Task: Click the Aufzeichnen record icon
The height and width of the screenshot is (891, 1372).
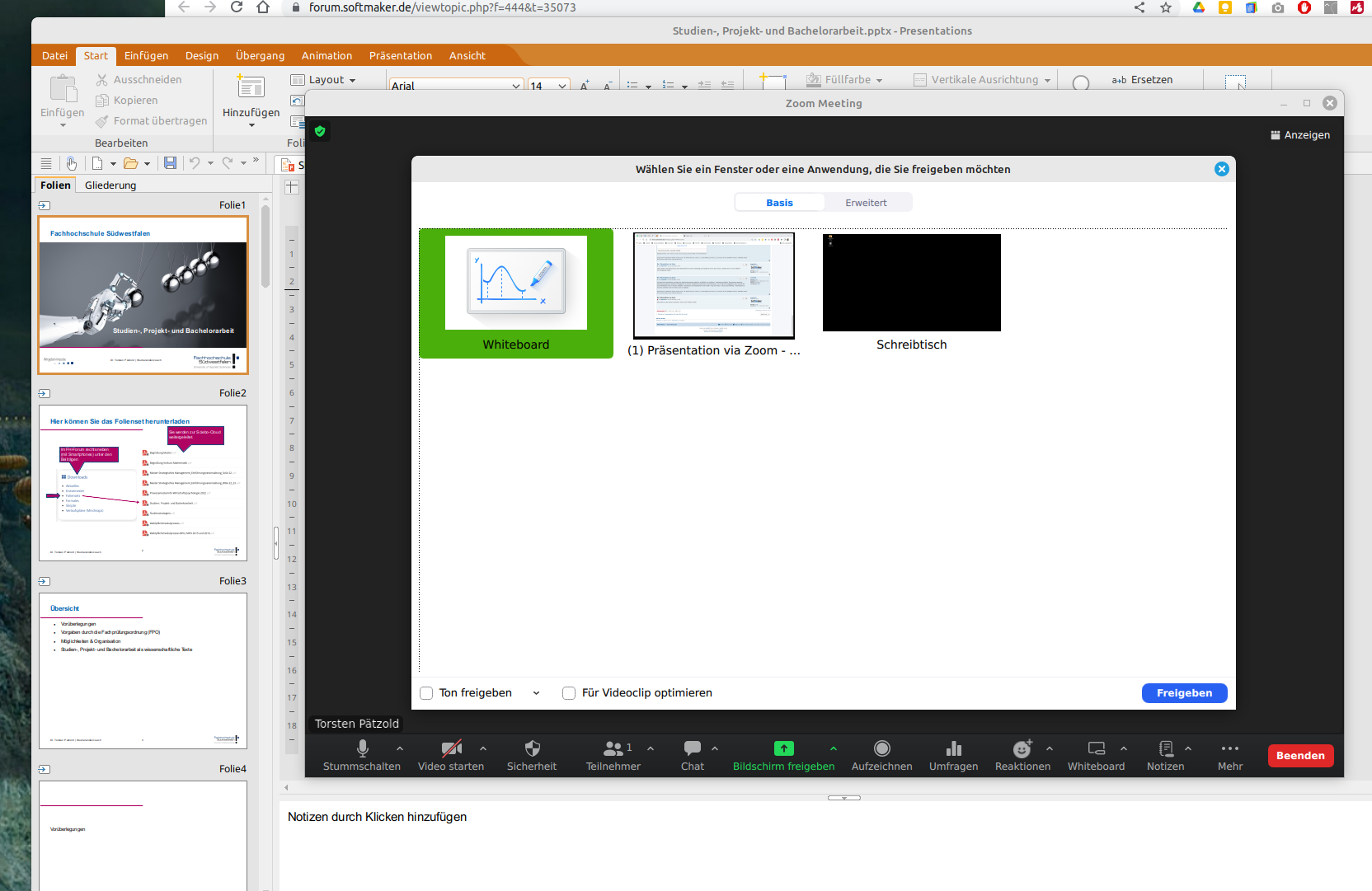Action: tap(881, 748)
